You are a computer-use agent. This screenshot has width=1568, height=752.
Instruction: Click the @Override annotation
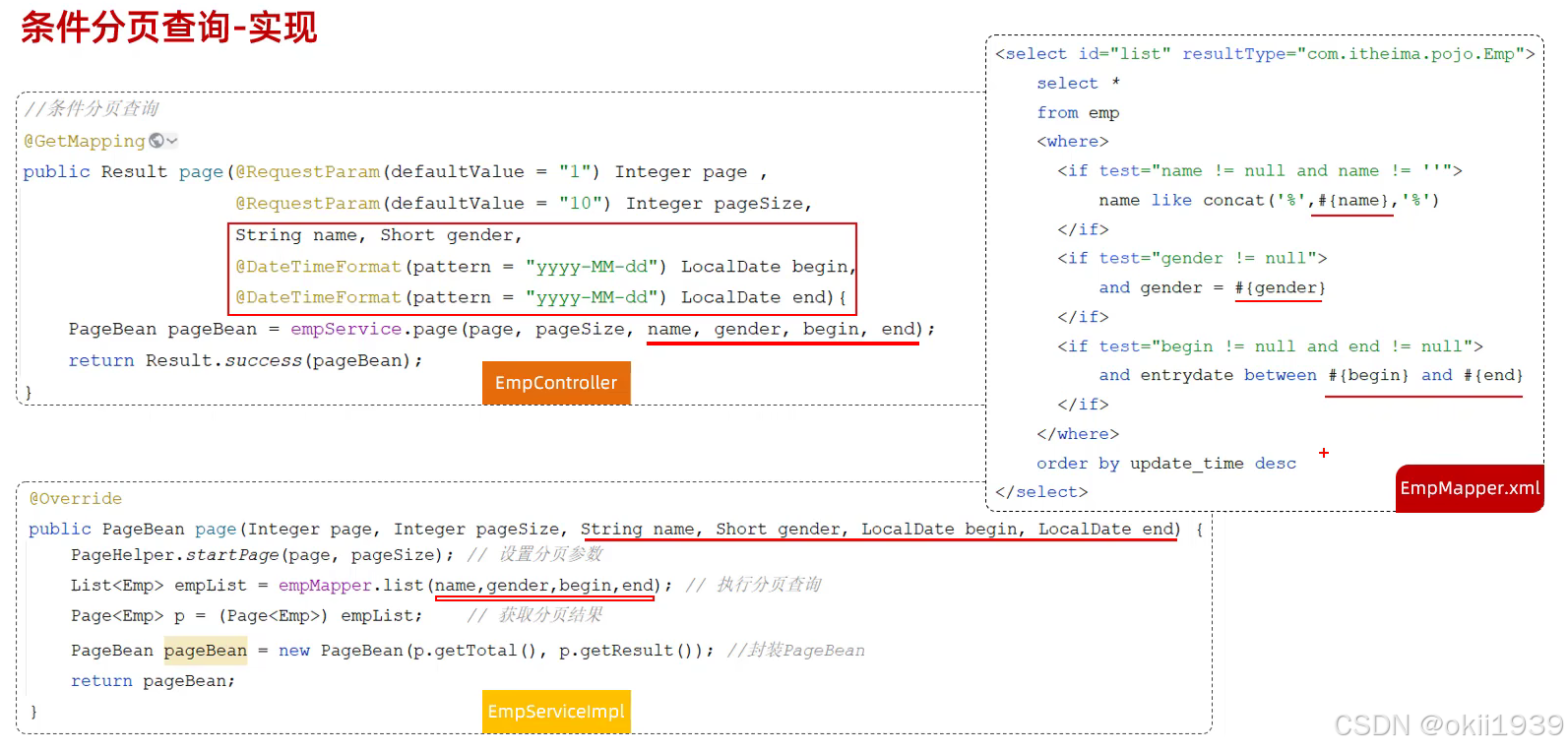point(76,499)
